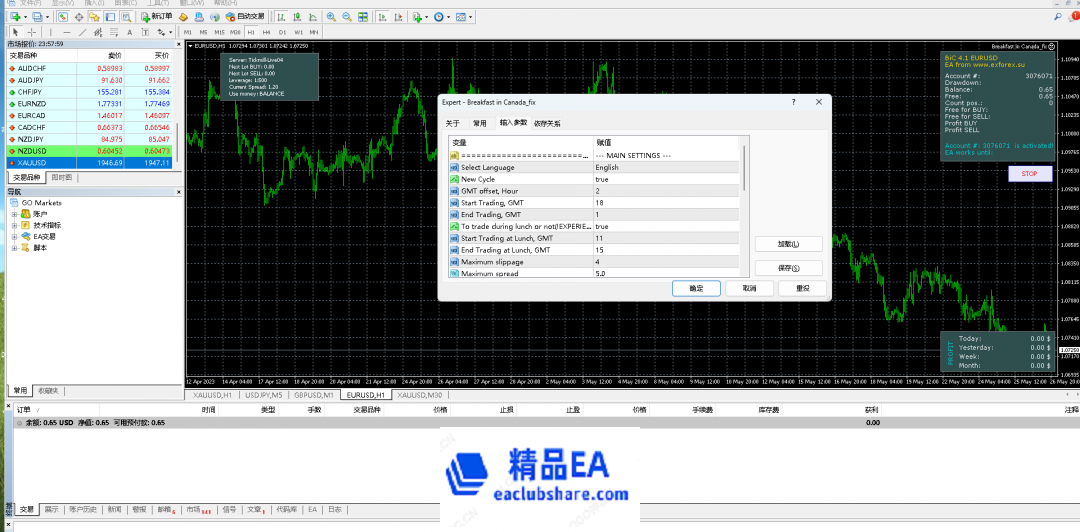Switch chart to the H4 timeframe
This screenshot has width=1080, height=532.
pyautogui.click(x=266, y=32)
